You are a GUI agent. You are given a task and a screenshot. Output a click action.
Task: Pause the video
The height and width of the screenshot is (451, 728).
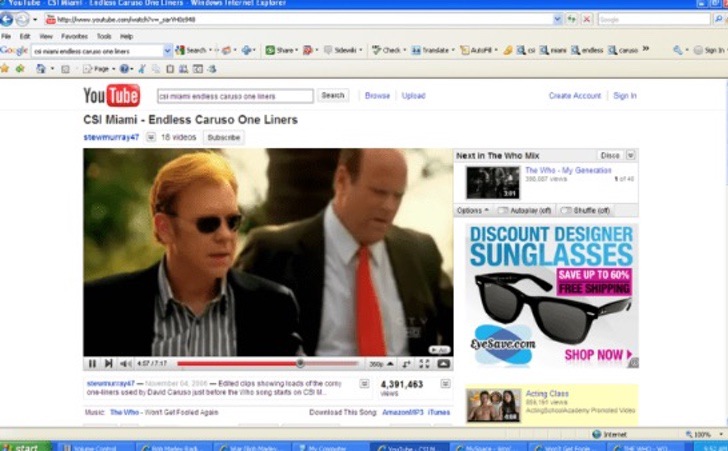tap(92, 364)
